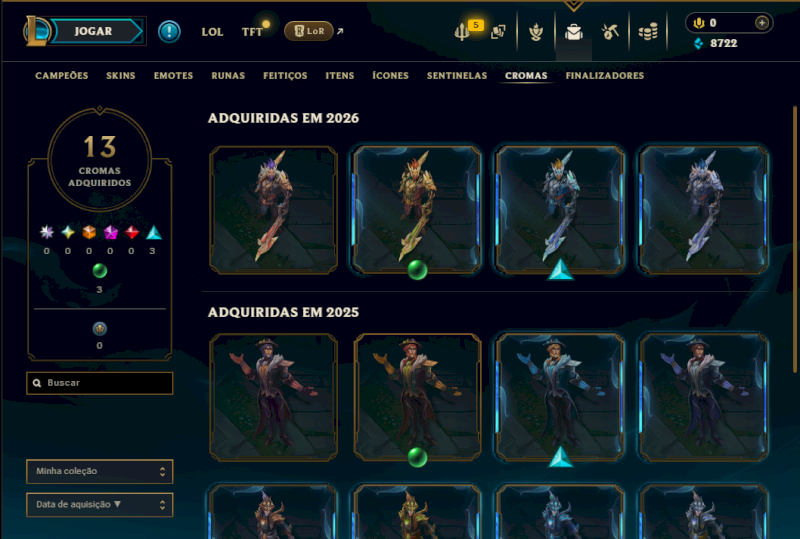The width and height of the screenshot is (800, 539).
Task: Open the overlapping squares icon next to Loot
Action: pos(498,32)
